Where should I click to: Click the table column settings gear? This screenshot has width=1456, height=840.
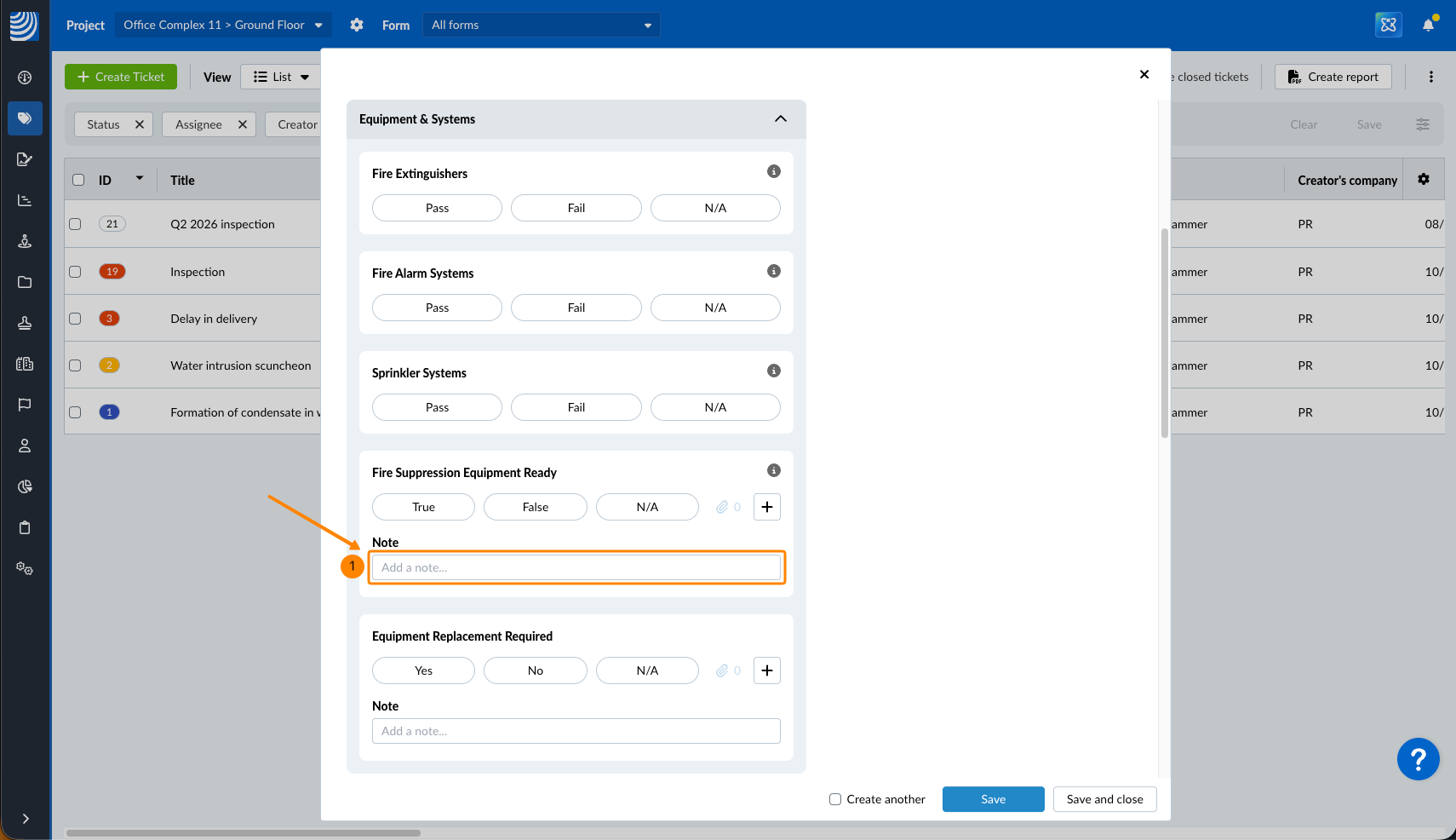pos(1423,180)
